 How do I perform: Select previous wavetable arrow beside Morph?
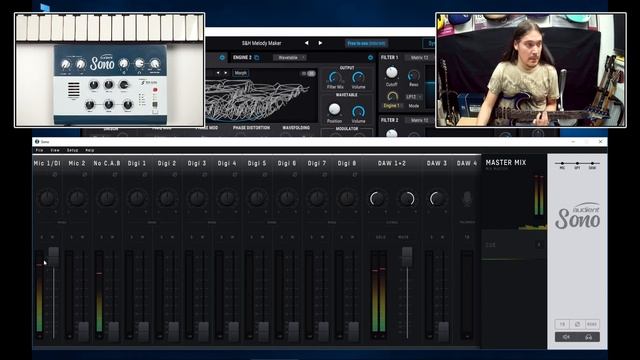[x=218, y=73]
